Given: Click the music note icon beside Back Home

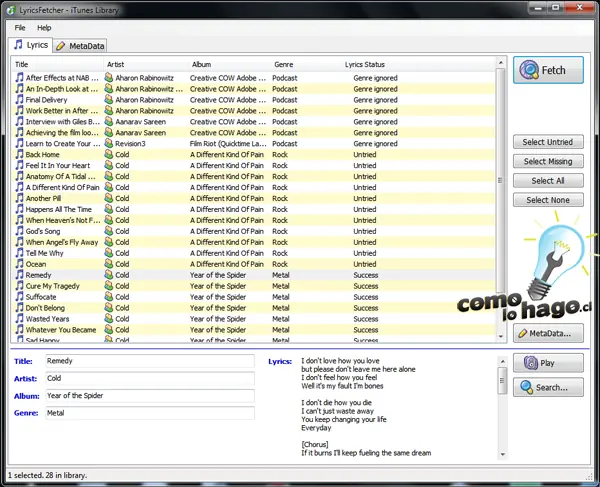Looking at the screenshot, I should (19, 154).
